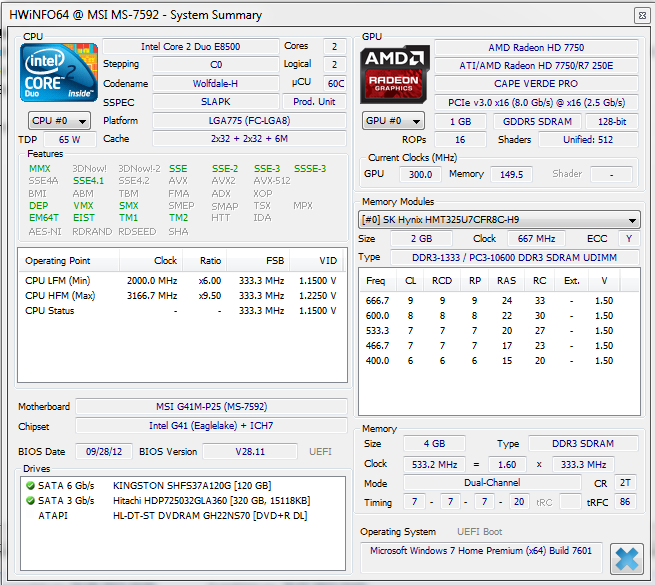The width and height of the screenshot is (655, 585).
Task: Select the CPU Status row
Action: click(x=181, y=310)
